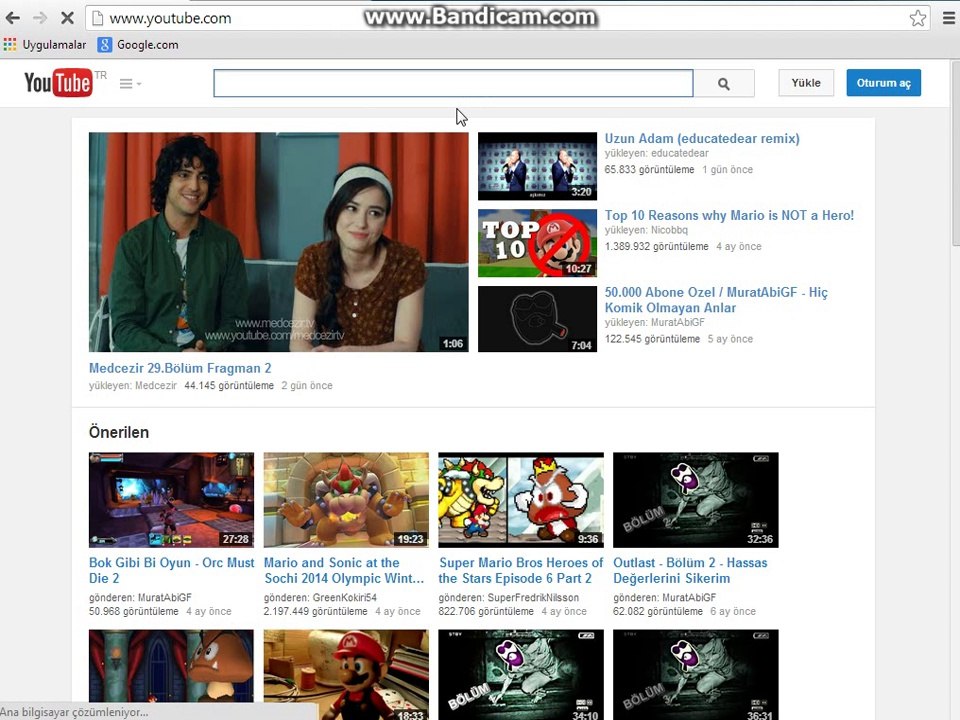This screenshot has height=720, width=960.
Task: Visit the educatedear uploader channel
Action: click(x=680, y=153)
